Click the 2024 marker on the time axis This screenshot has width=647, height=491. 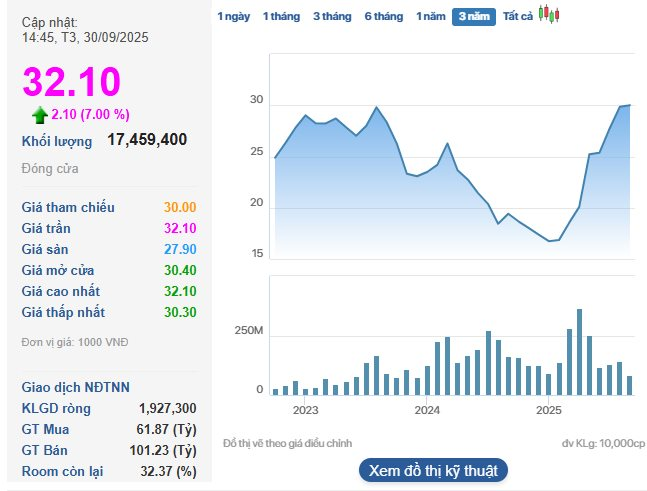[427, 410]
